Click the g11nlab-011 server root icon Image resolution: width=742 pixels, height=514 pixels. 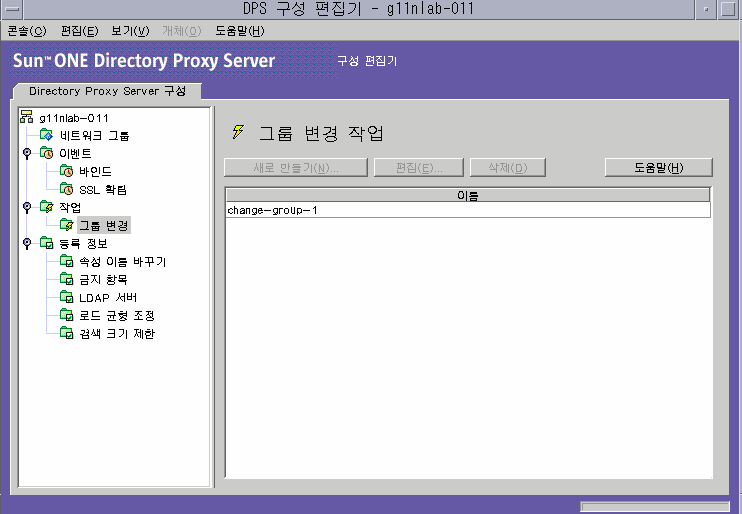[x=26, y=117]
